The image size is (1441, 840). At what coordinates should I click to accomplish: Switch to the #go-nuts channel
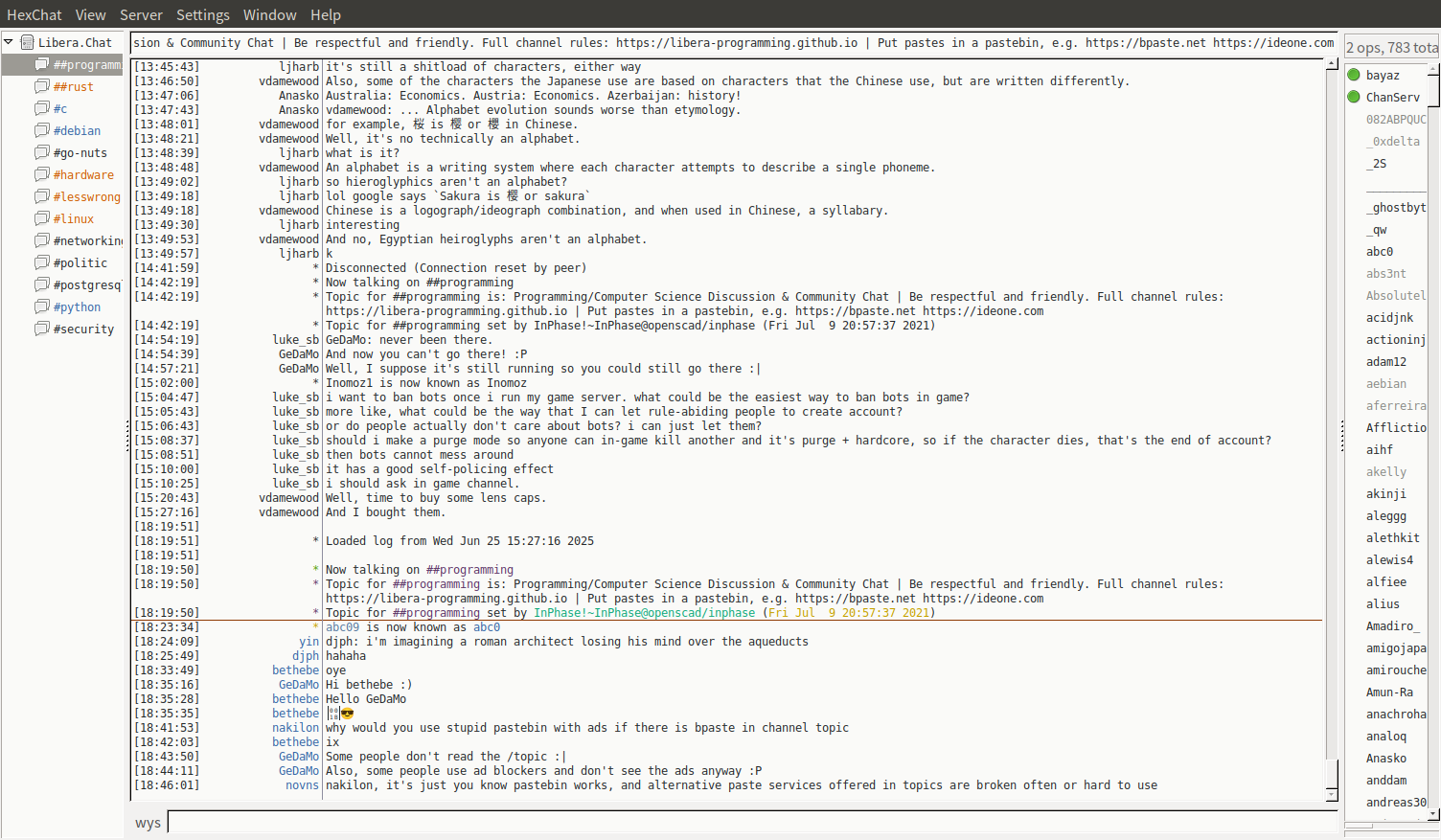coord(80,152)
